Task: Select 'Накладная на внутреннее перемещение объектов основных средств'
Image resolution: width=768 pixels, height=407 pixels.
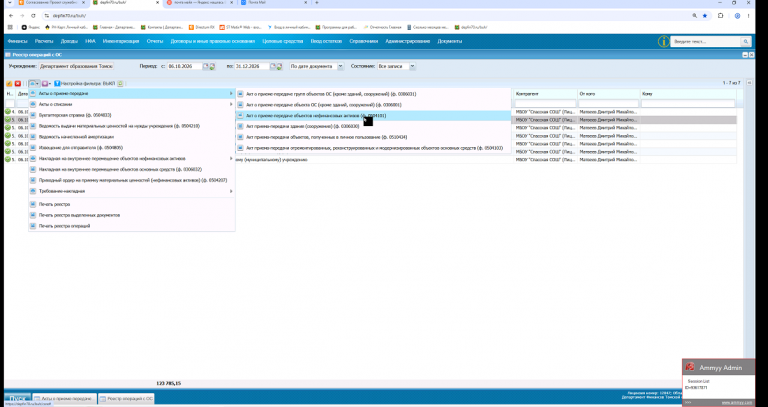Action: point(132,169)
